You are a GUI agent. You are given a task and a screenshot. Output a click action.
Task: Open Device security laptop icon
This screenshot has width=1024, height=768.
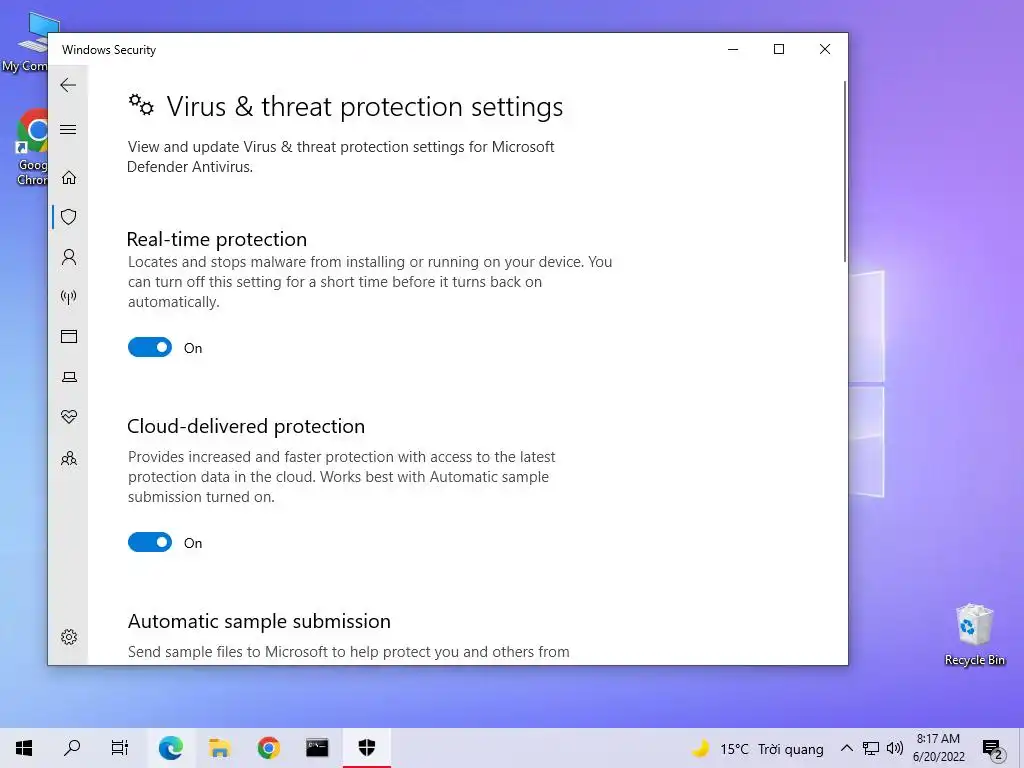[69, 377]
